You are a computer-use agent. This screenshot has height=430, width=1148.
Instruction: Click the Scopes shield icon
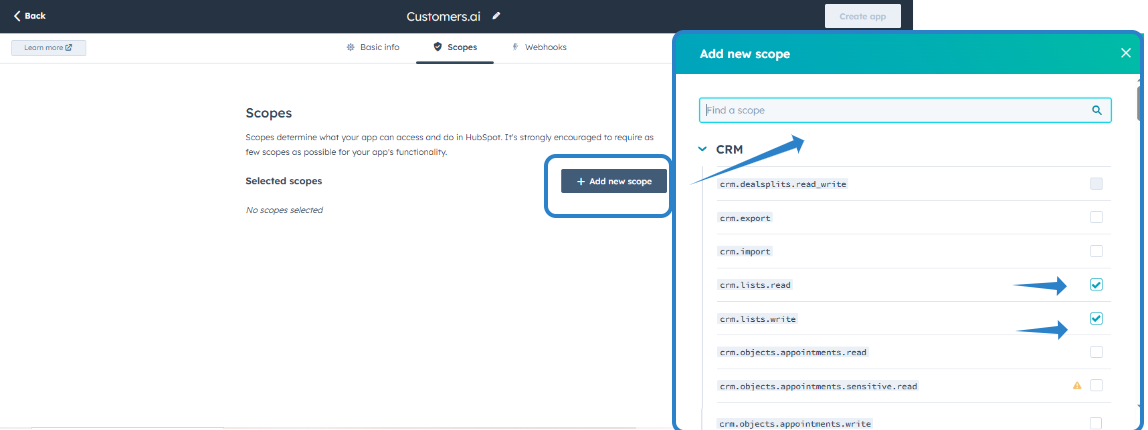(x=438, y=47)
